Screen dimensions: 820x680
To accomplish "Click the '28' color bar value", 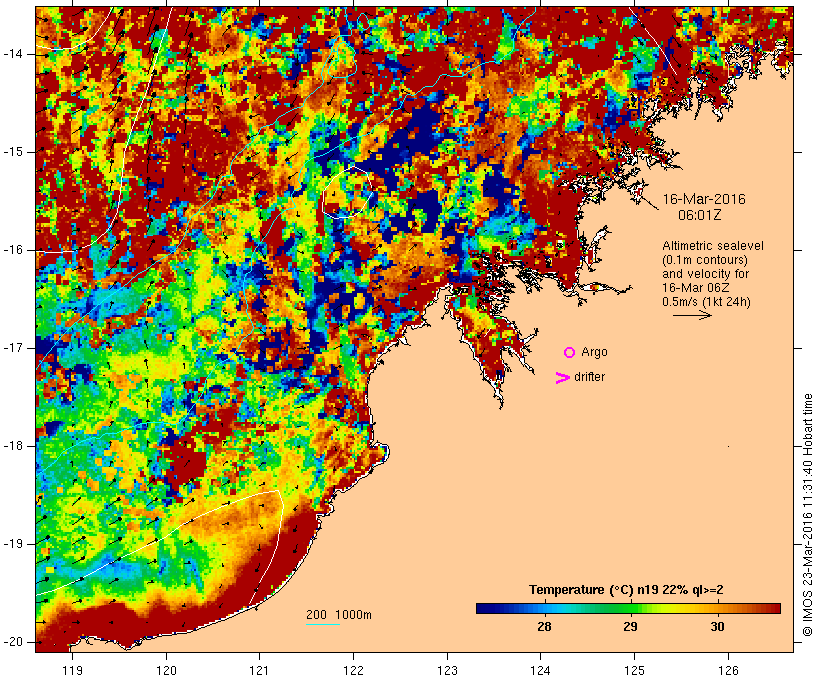I will (x=544, y=627).
